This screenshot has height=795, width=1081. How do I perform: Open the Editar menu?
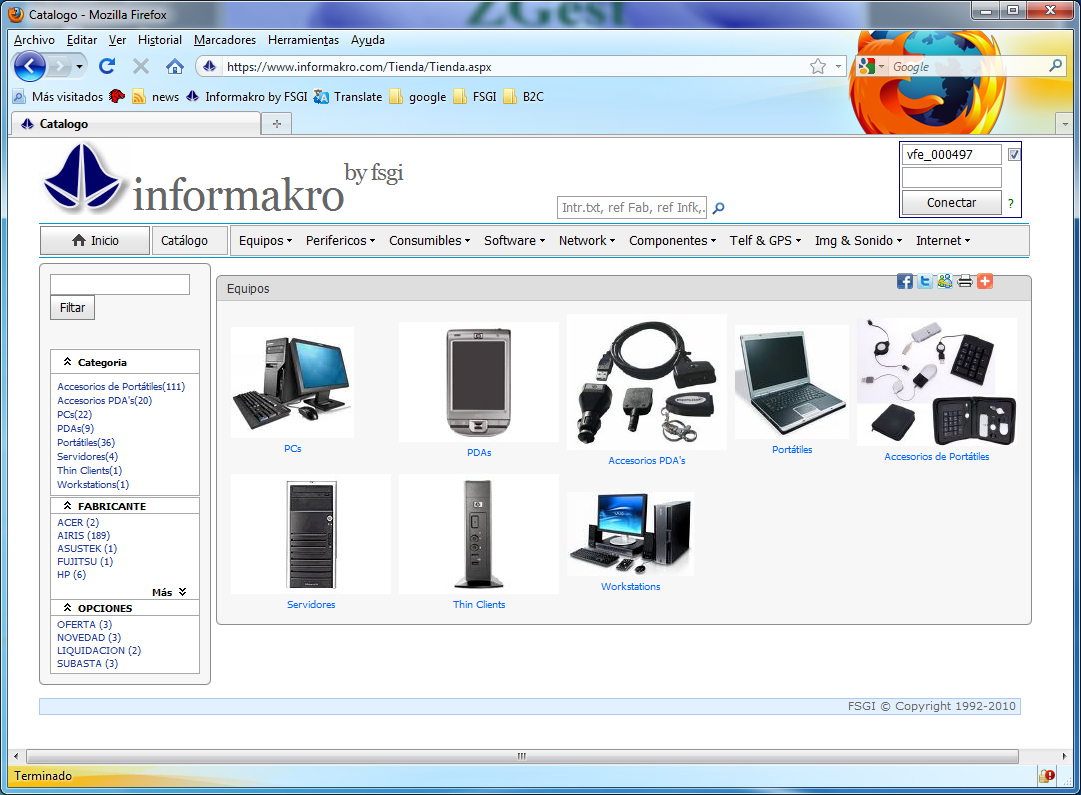click(81, 40)
